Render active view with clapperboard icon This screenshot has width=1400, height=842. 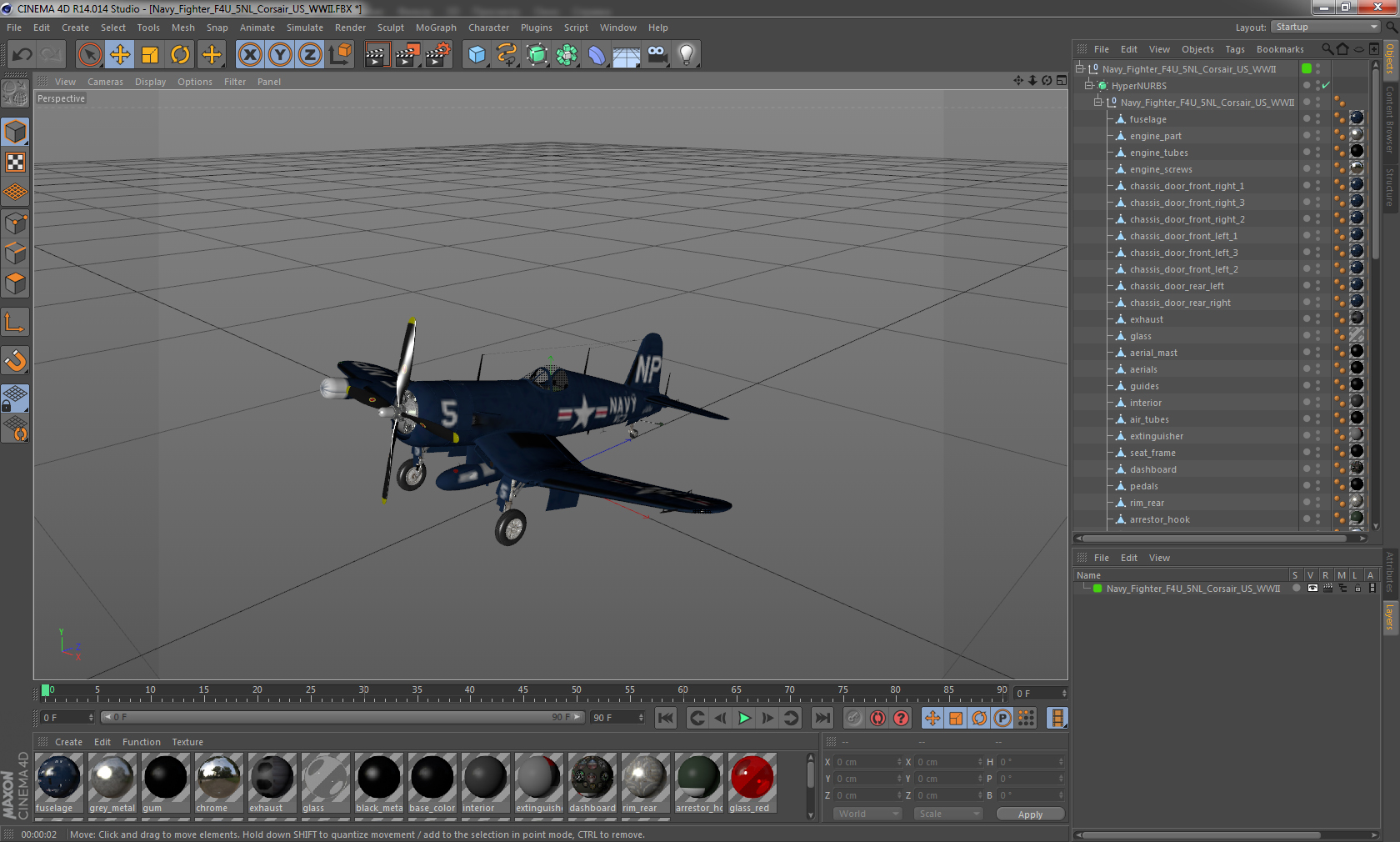(x=377, y=55)
